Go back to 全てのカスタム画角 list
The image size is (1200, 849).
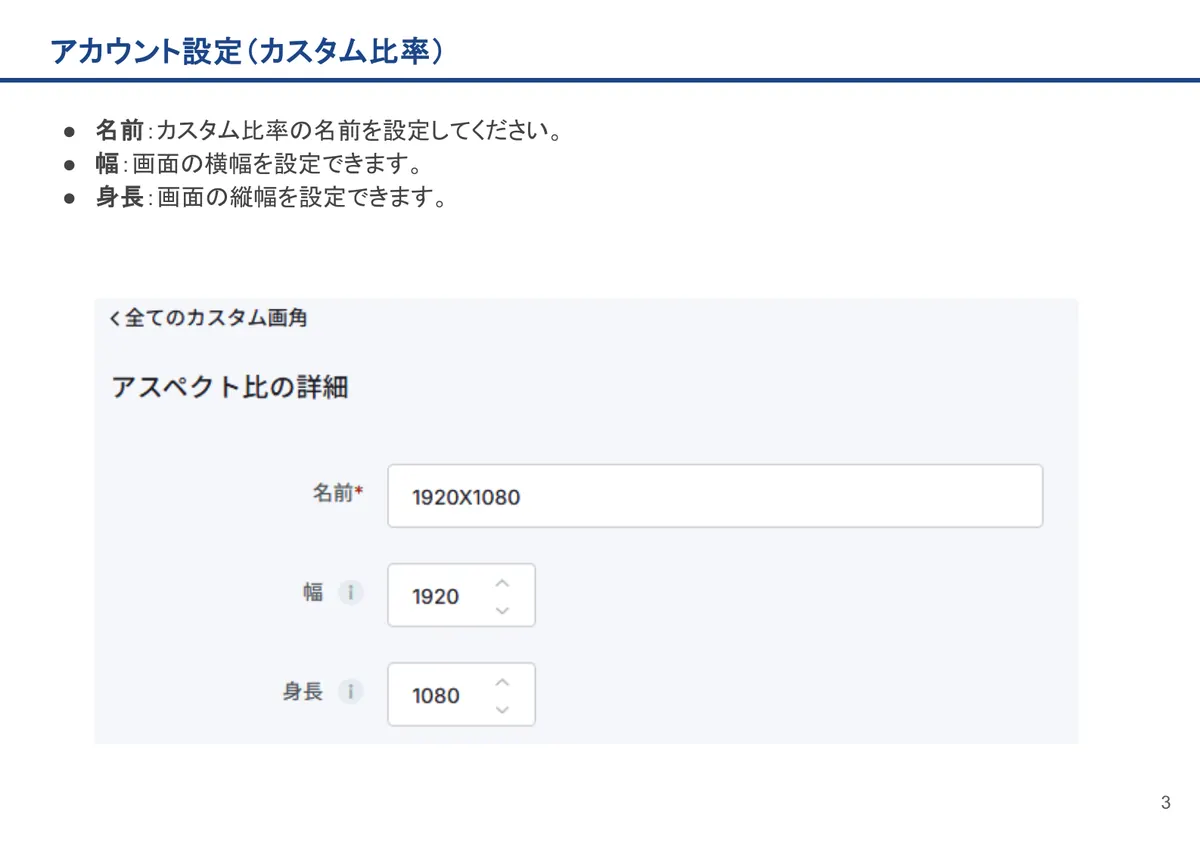click(x=207, y=318)
